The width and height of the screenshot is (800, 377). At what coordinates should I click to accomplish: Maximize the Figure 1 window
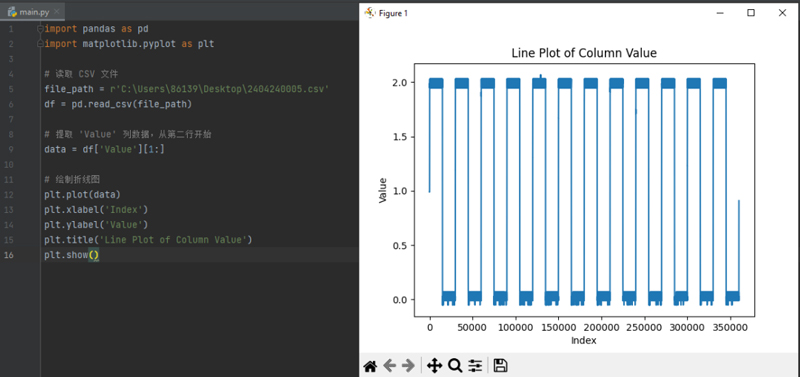pyautogui.click(x=751, y=13)
